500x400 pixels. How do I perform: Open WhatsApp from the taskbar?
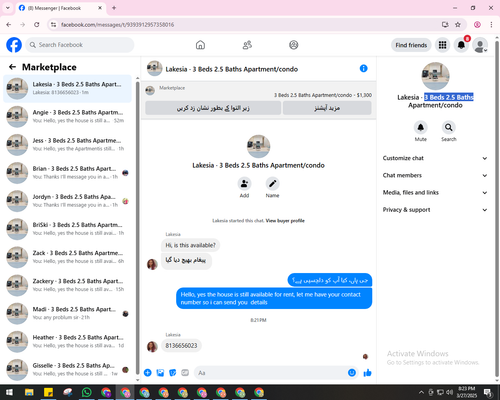click(87, 392)
